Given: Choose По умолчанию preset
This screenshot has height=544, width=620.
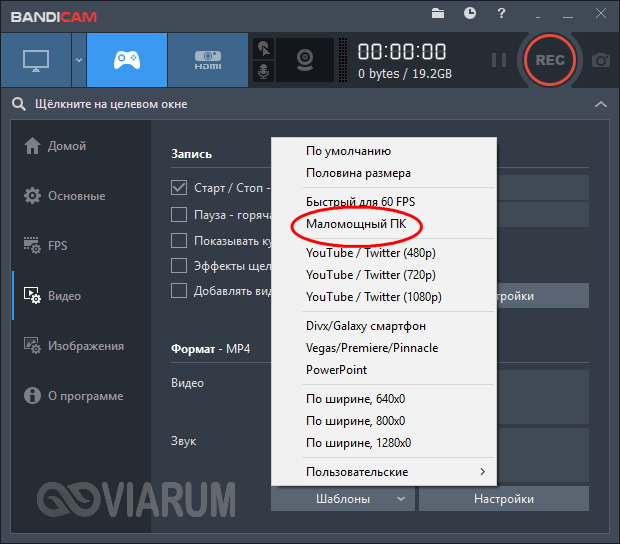Looking at the screenshot, I should [384, 151].
